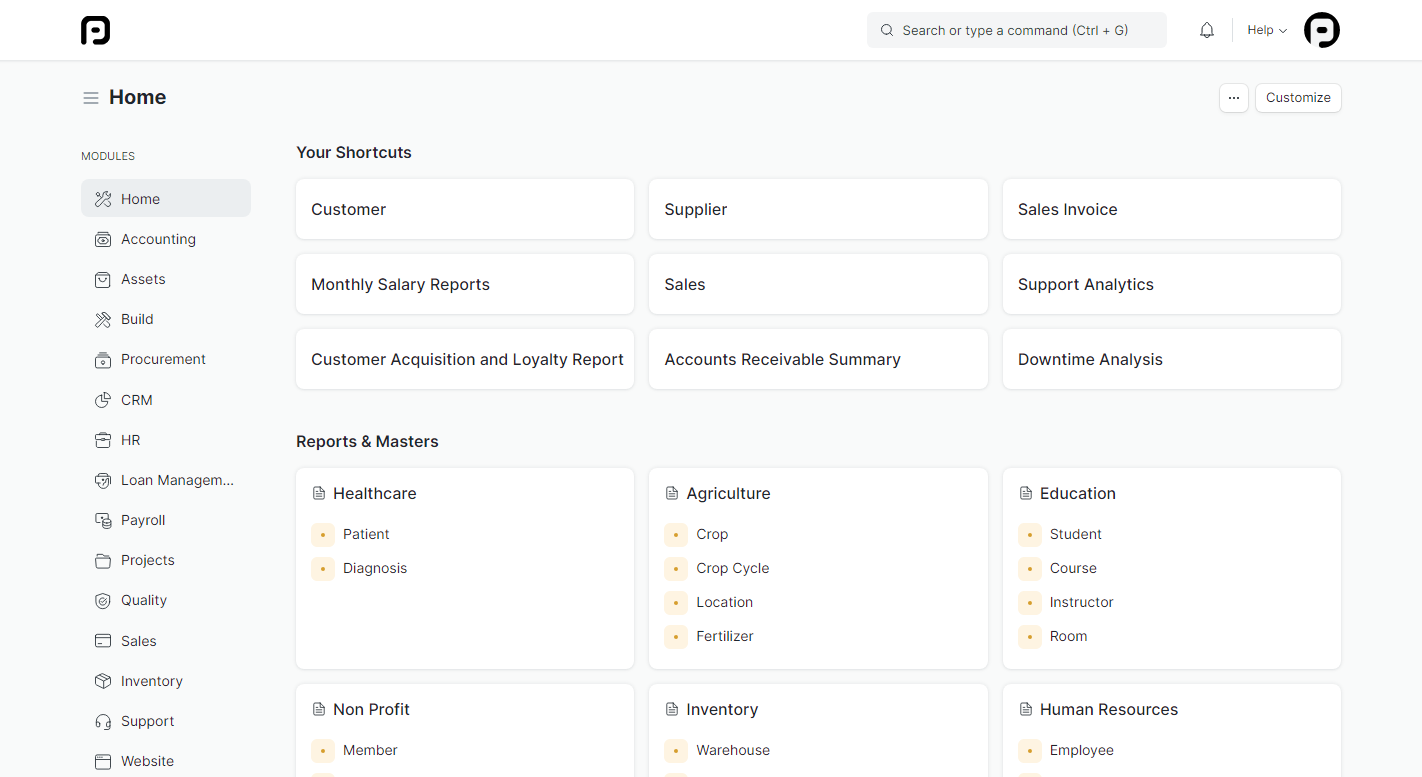Click Crop Cycle under Agriculture
The width and height of the screenshot is (1422, 777).
coord(732,568)
